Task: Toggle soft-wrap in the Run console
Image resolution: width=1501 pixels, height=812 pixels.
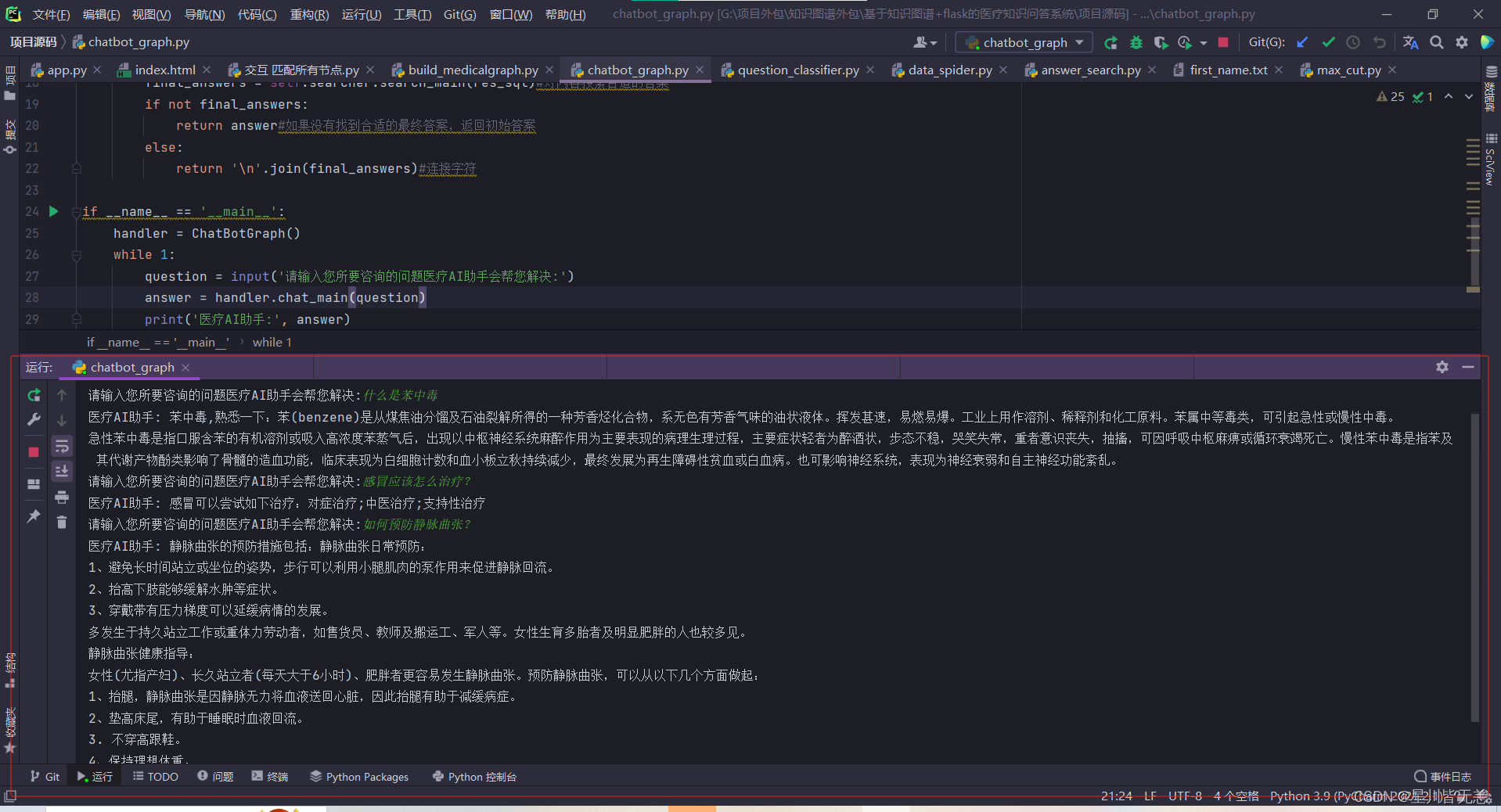Action: 62,446
